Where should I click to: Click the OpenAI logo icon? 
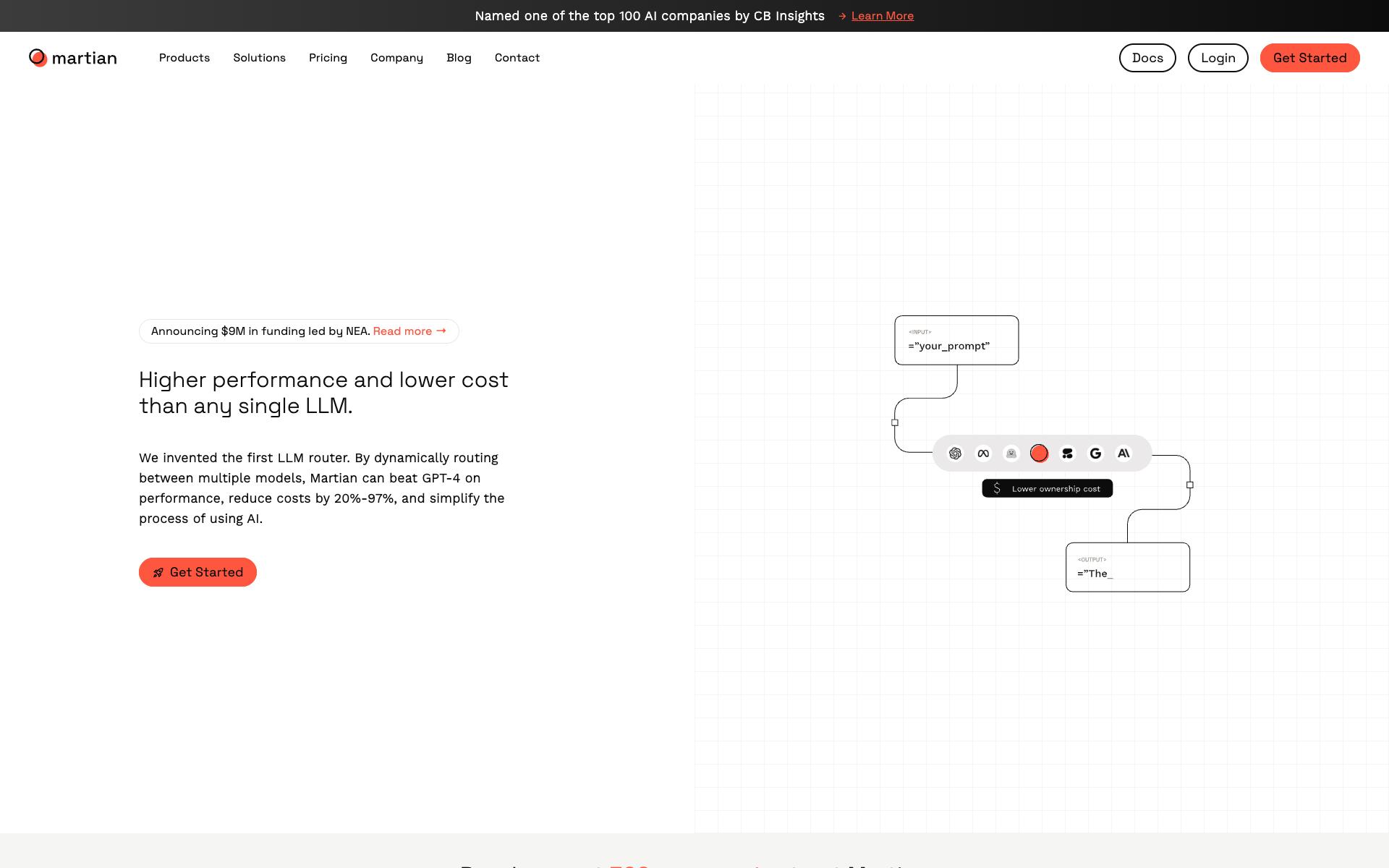[955, 454]
